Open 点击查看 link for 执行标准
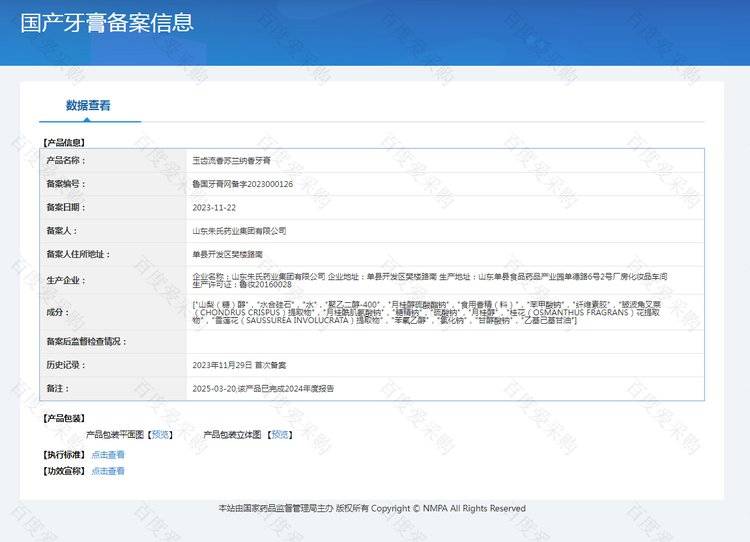The width and height of the screenshot is (750, 542). point(108,454)
